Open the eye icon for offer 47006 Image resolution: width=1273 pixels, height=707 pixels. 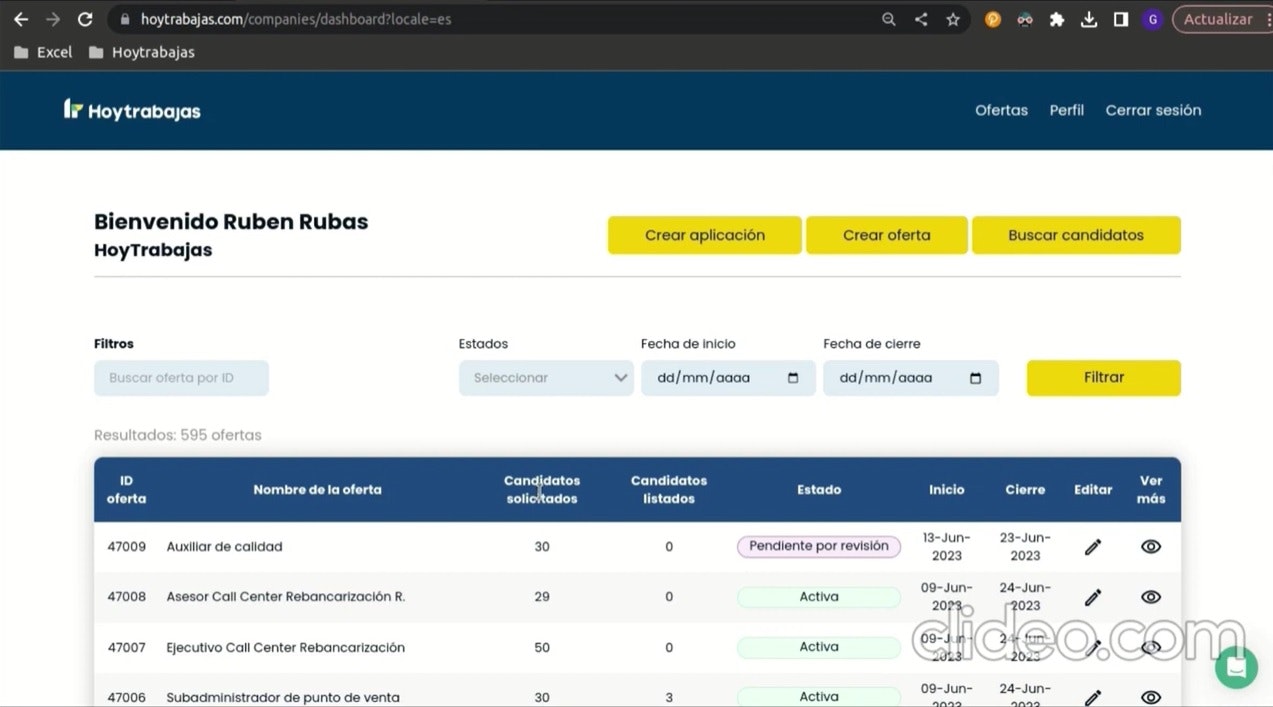(x=1151, y=697)
